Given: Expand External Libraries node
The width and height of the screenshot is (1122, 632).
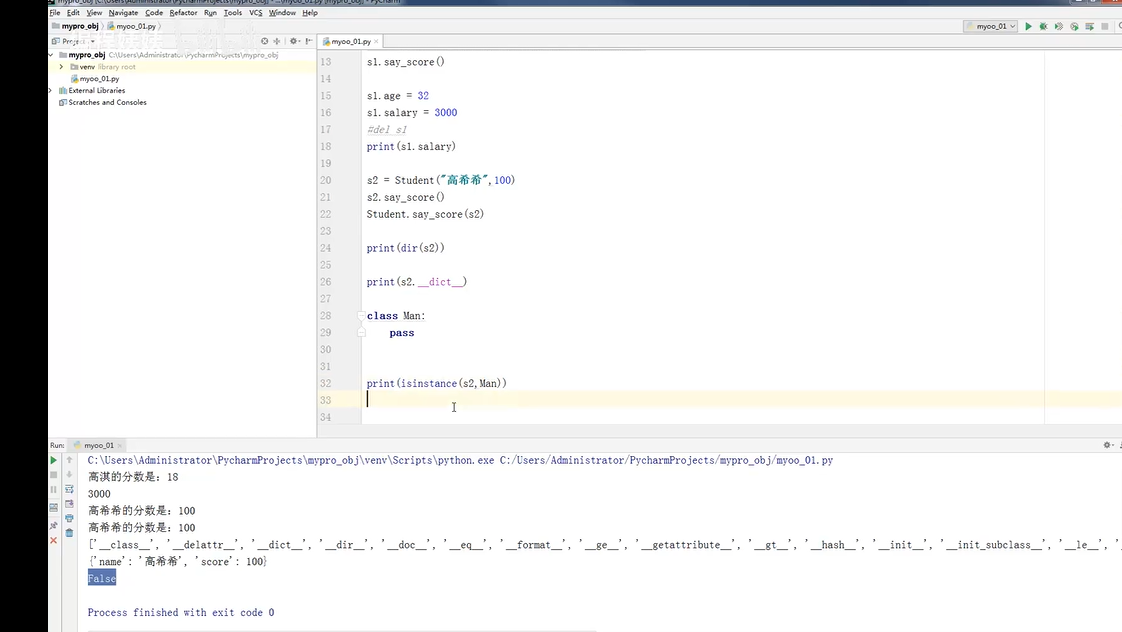Looking at the screenshot, I should pyautogui.click(x=51, y=90).
